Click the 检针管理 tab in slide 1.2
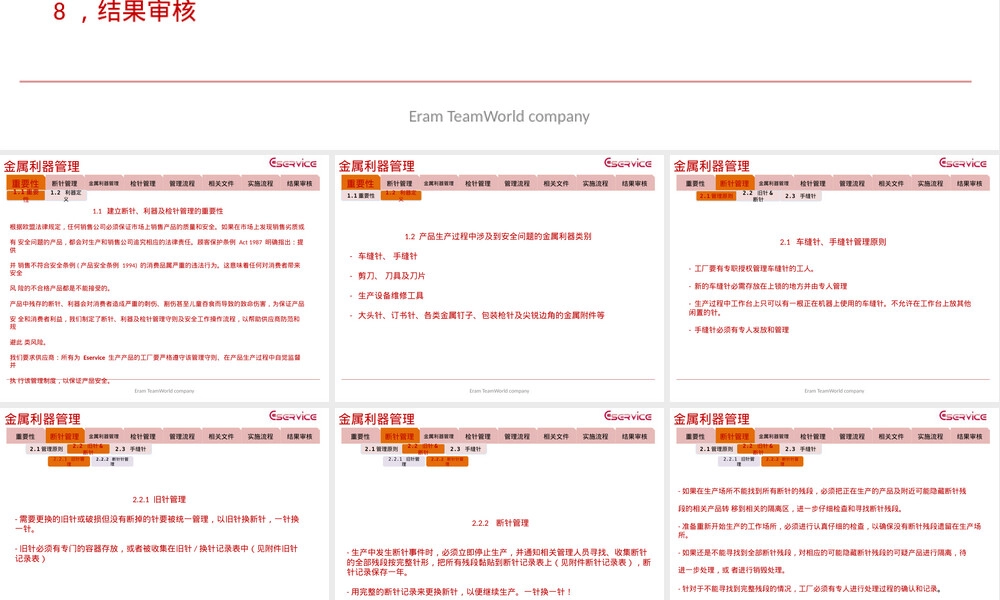This screenshot has width=1000, height=600. [x=478, y=184]
